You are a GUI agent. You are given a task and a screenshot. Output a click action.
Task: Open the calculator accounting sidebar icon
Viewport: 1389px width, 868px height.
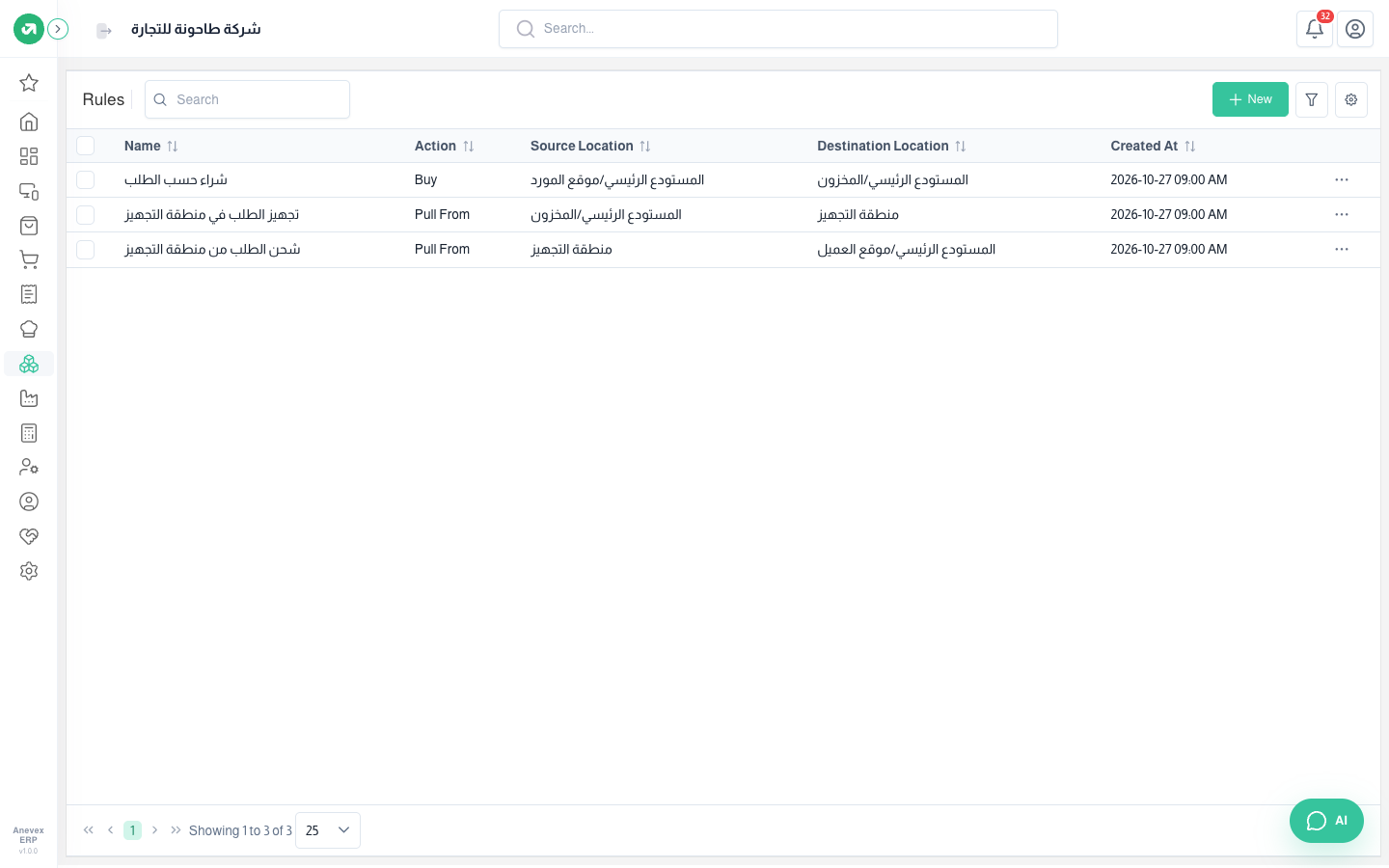click(x=29, y=433)
